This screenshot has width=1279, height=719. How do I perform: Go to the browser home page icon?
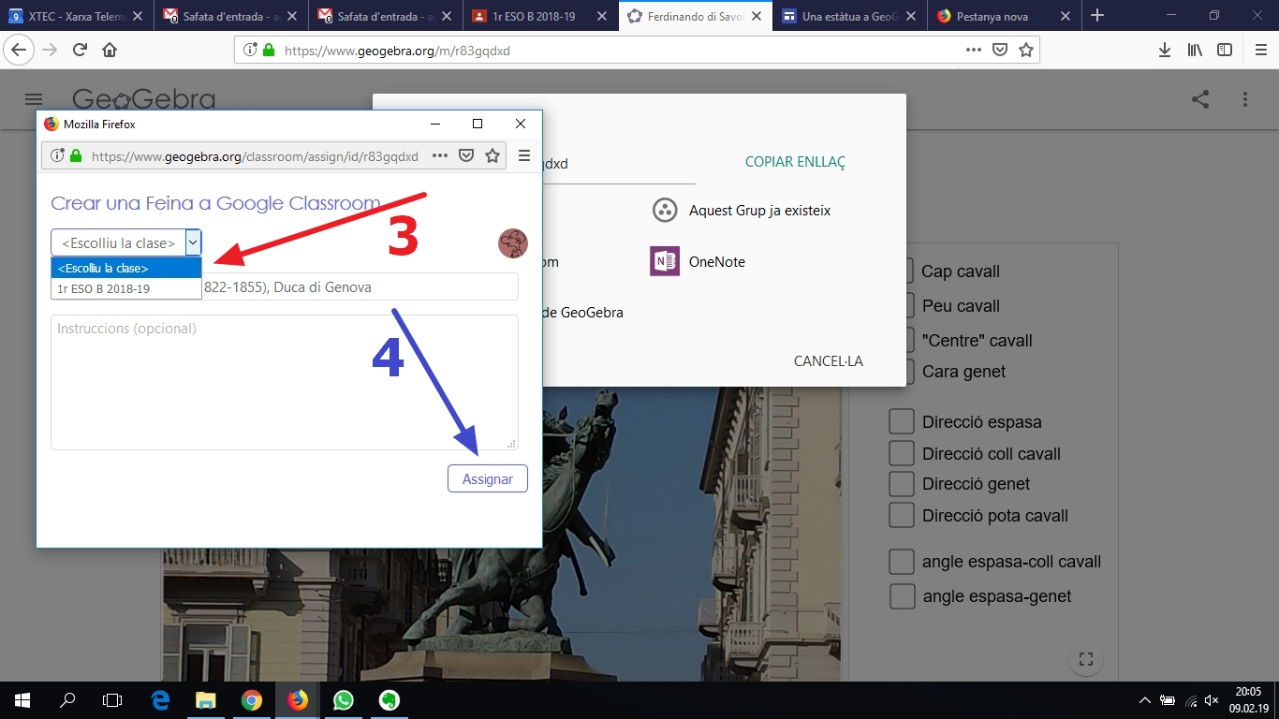(110, 50)
